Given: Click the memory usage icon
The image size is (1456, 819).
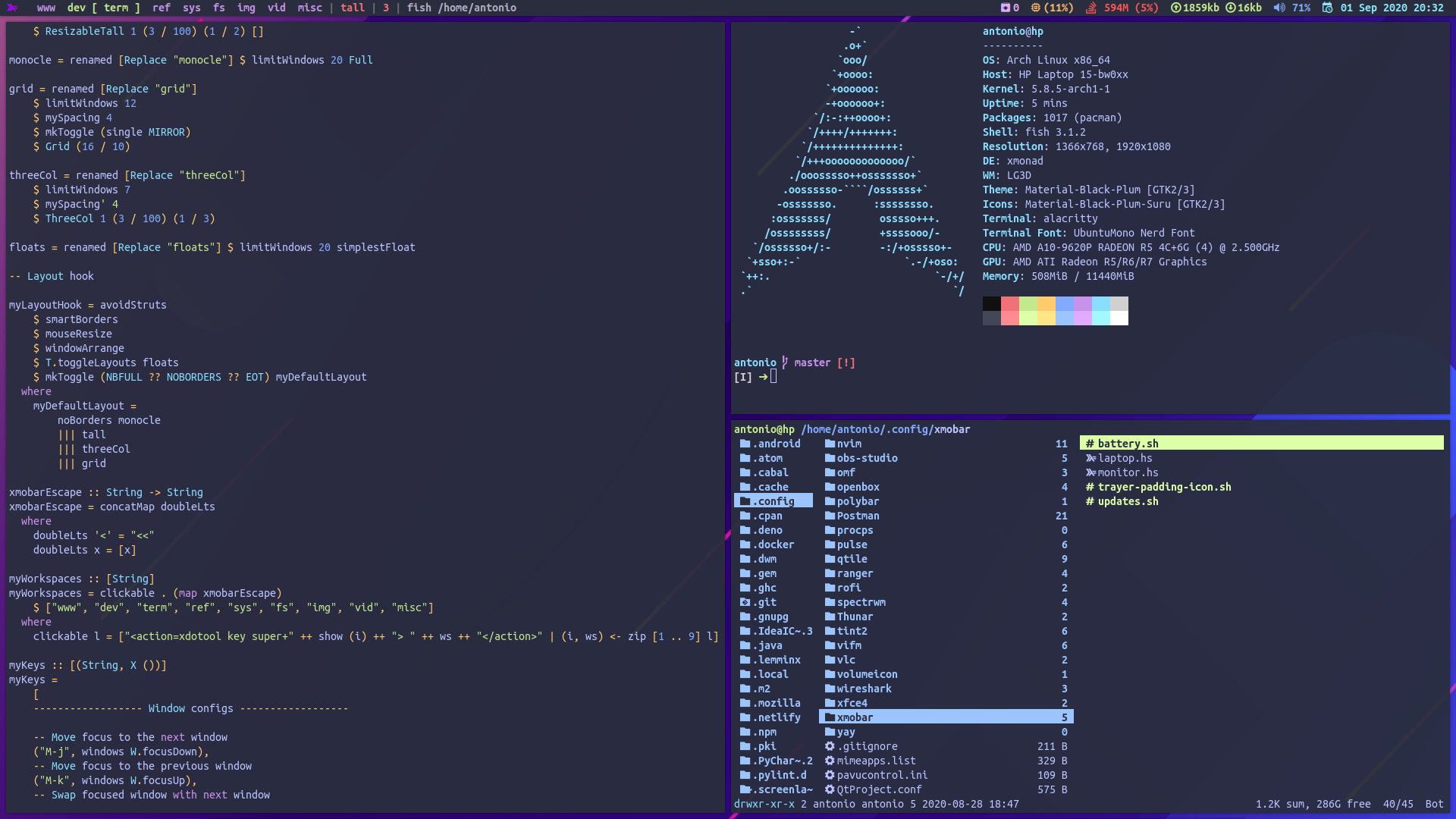Looking at the screenshot, I should pyautogui.click(x=1091, y=8).
